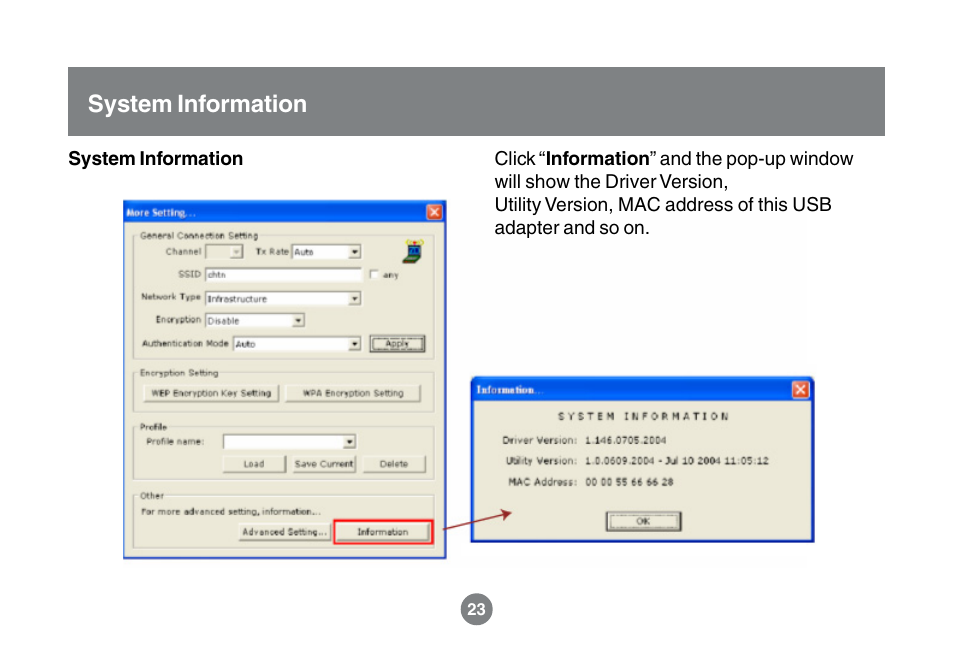
Task: Click the Save Current button
Action: (x=324, y=464)
